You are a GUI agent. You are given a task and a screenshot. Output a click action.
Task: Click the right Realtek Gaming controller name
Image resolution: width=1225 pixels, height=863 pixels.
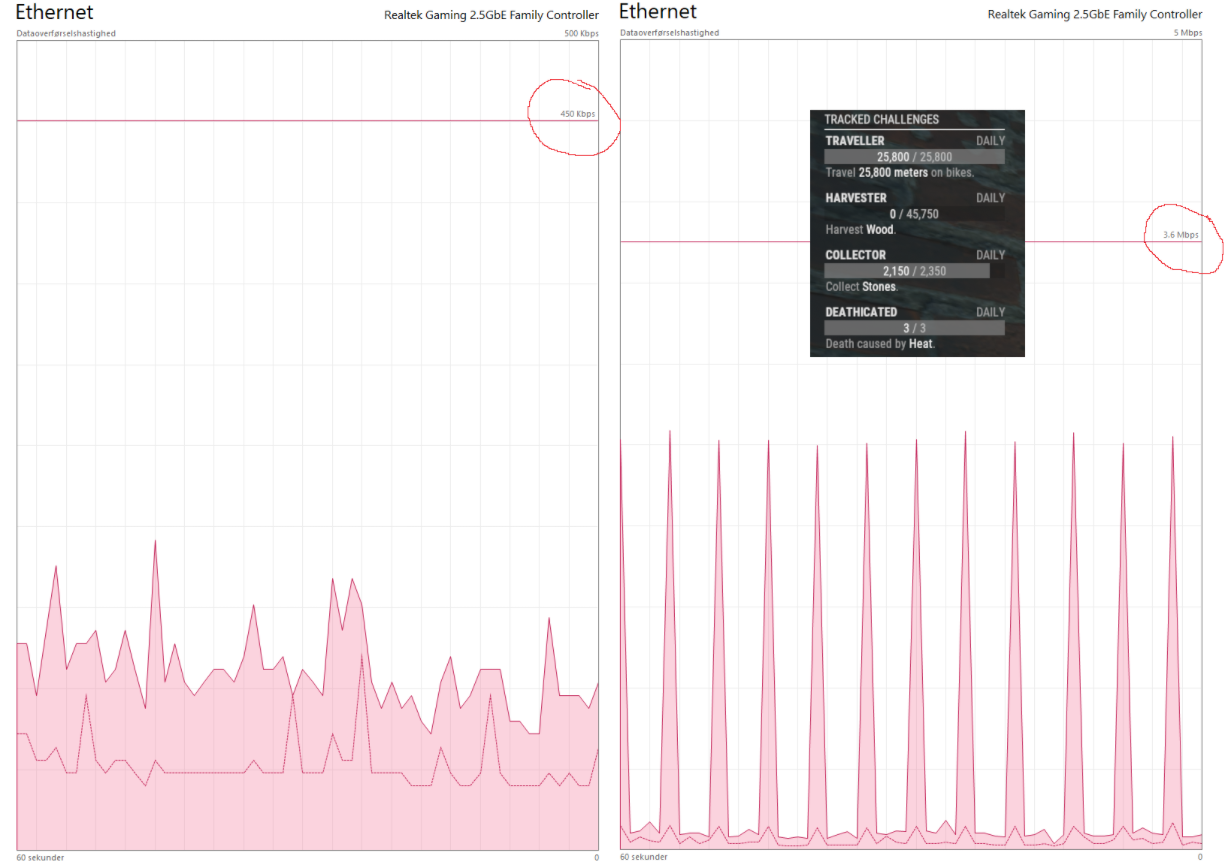tap(1095, 15)
